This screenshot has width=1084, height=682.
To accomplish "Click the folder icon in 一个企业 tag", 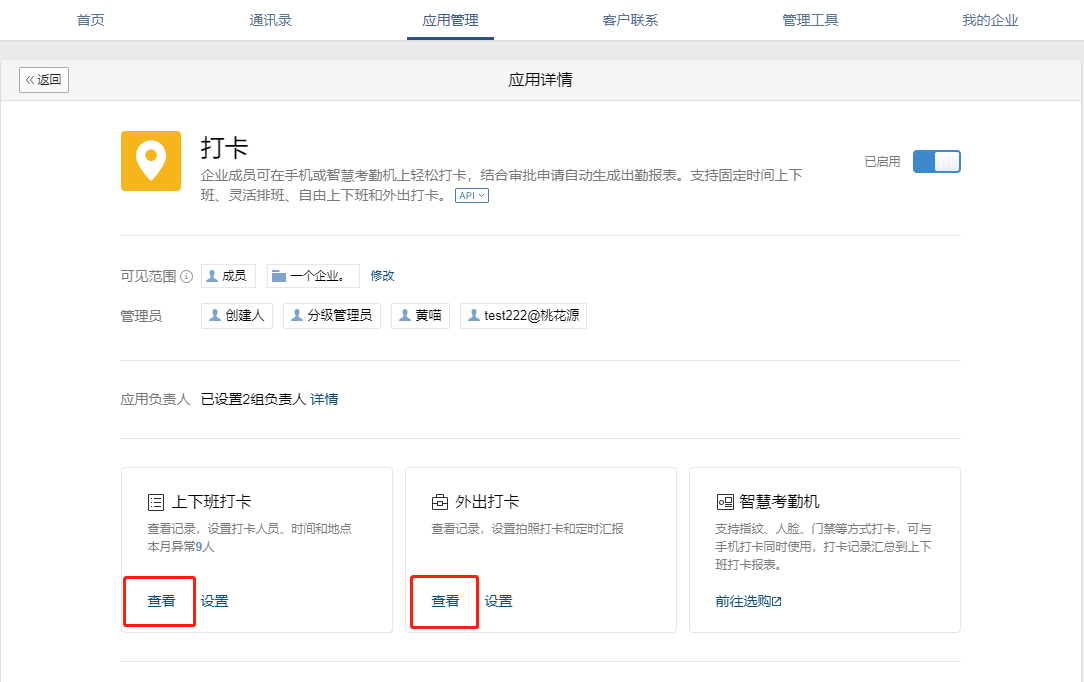I will tap(279, 276).
